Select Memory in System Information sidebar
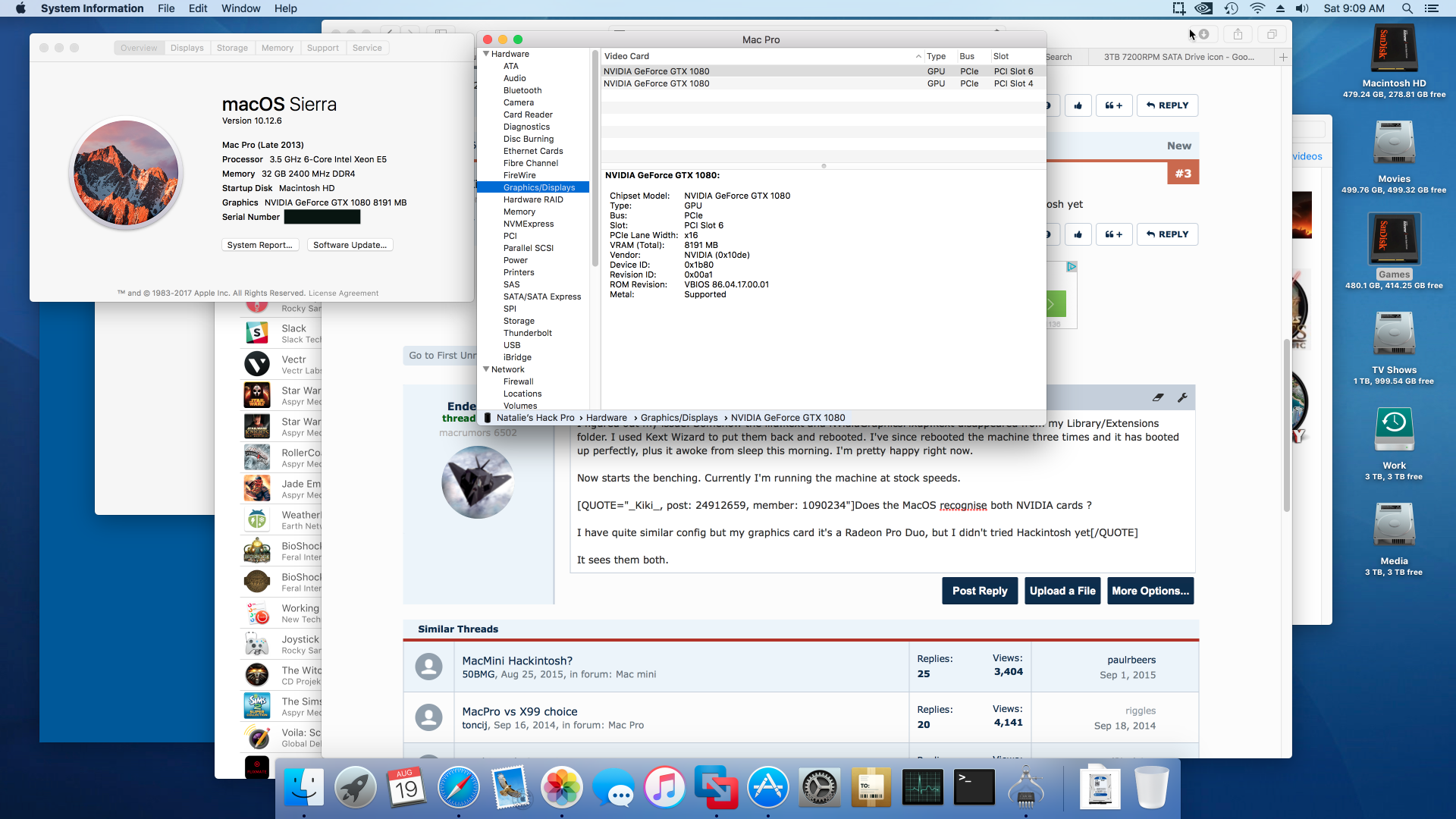1456x819 pixels. (x=519, y=212)
